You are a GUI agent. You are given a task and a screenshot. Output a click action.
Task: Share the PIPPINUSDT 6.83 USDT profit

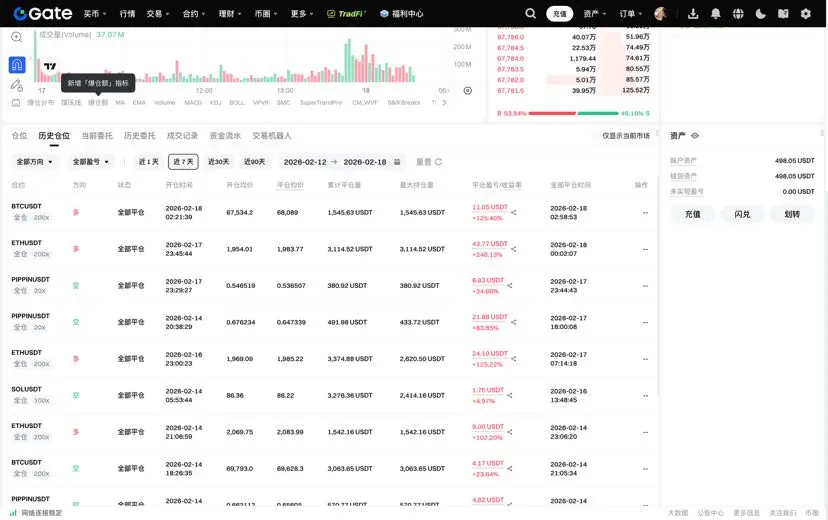pos(510,286)
